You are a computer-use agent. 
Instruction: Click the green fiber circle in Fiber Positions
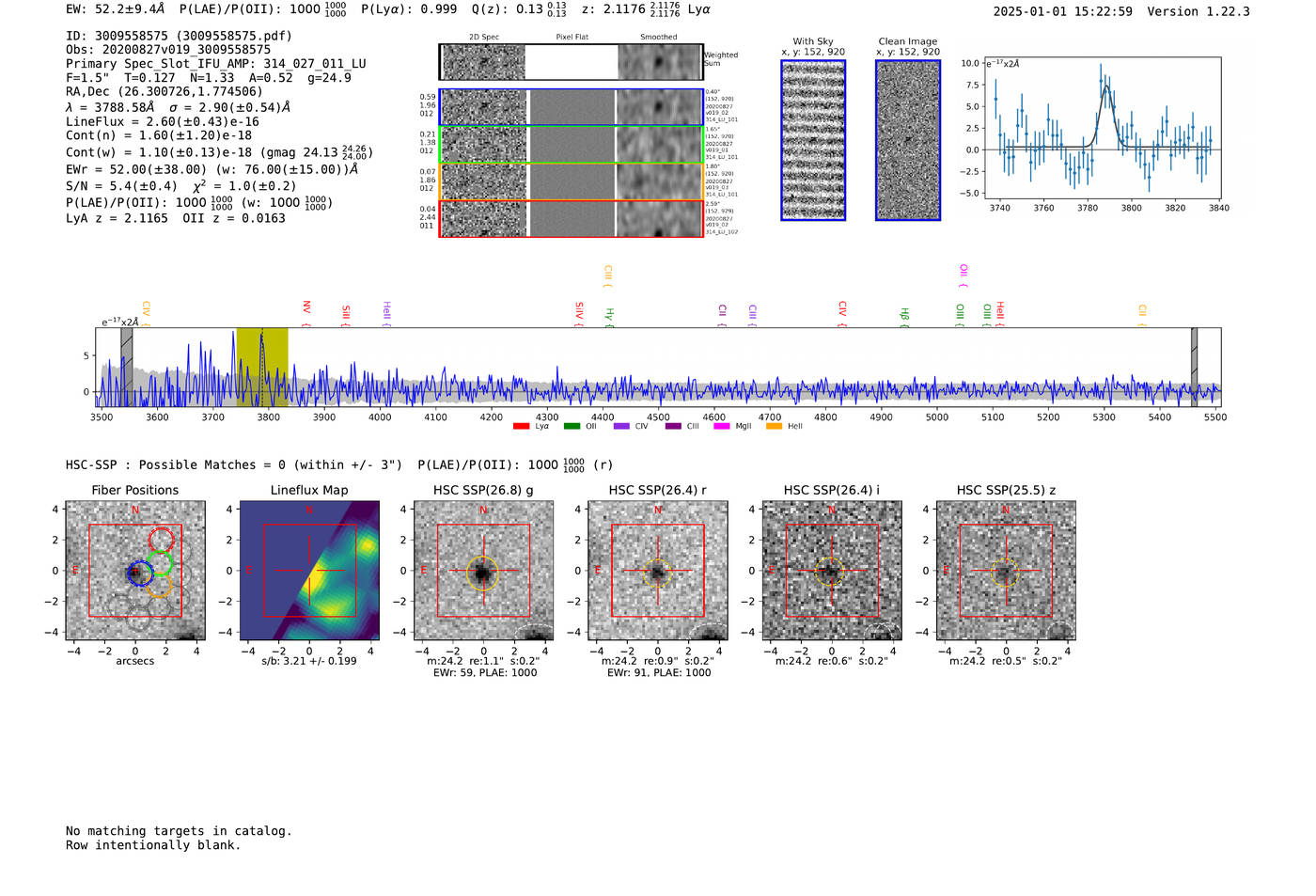coord(160,563)
